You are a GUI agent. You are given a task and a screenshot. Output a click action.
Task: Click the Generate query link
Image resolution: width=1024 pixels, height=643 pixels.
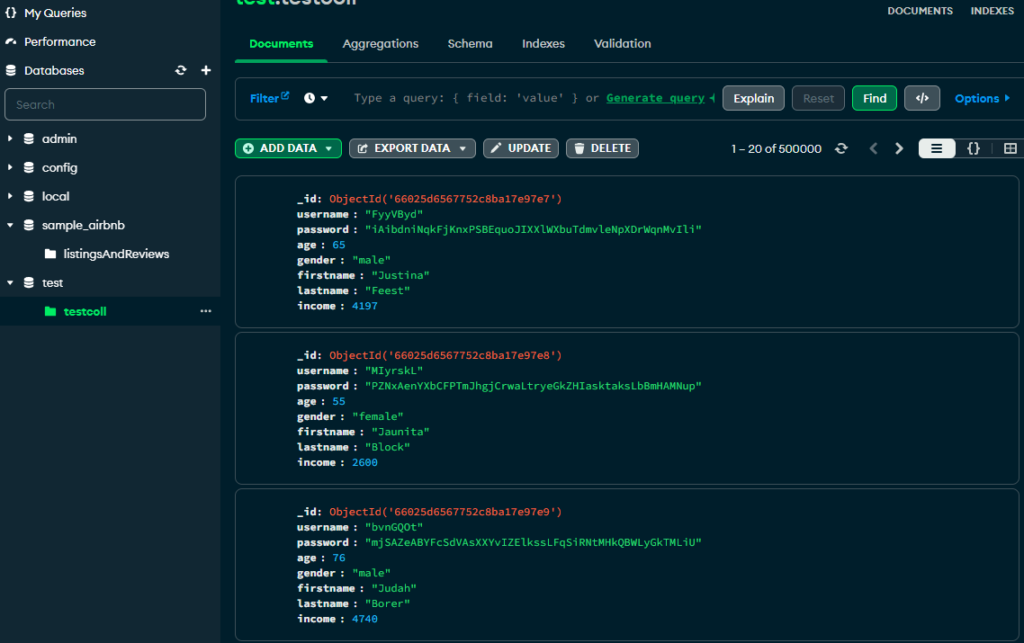655,98
